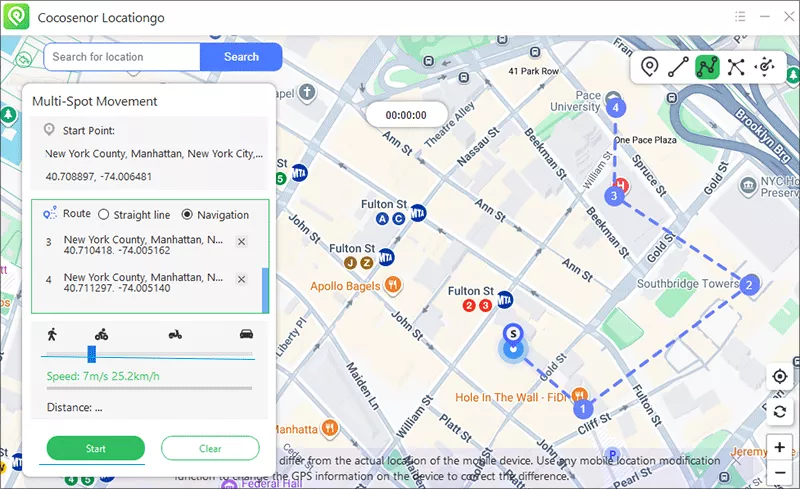Screen dimensions: 800x489
Task: Choose the scooter speed icon
Action: pos(175,334)
